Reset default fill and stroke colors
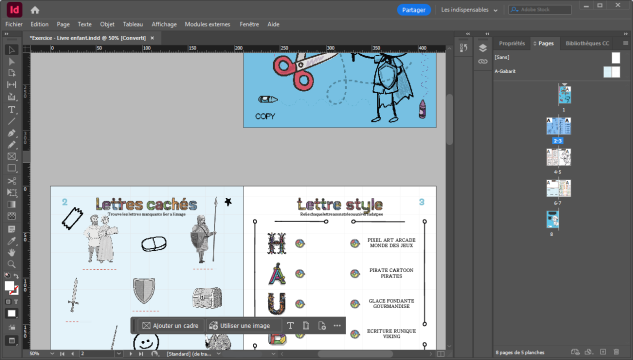The width and height of the screenshot is (633, 360). point(7,276)
